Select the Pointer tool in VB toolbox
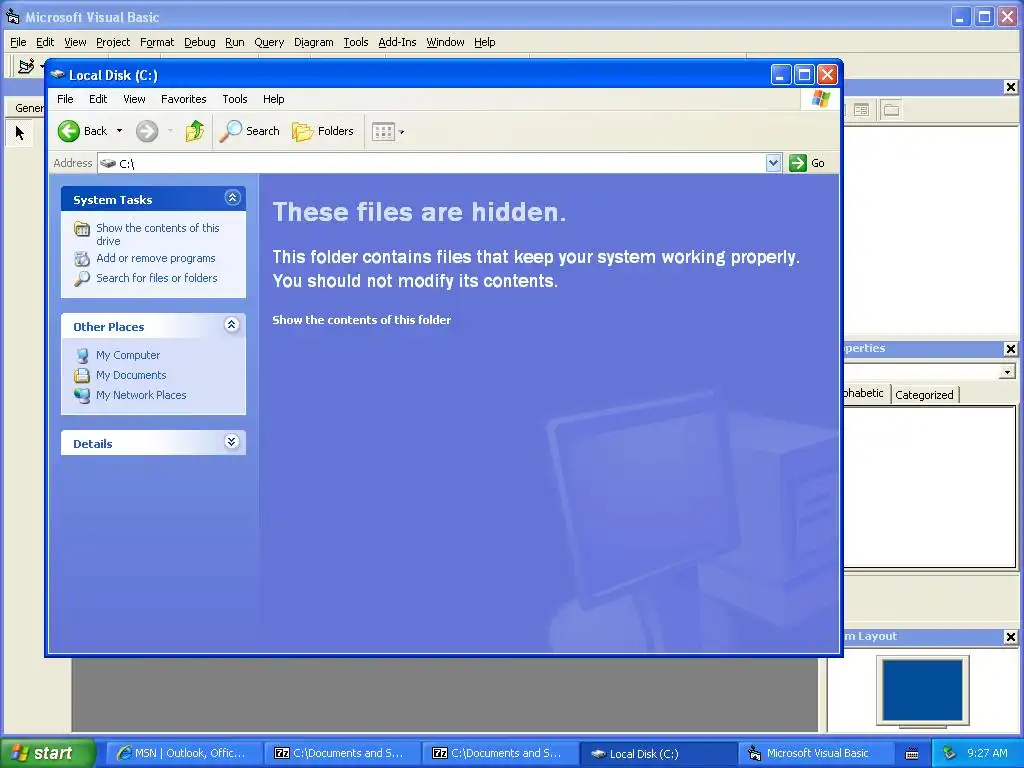 (x=20, y=133)
